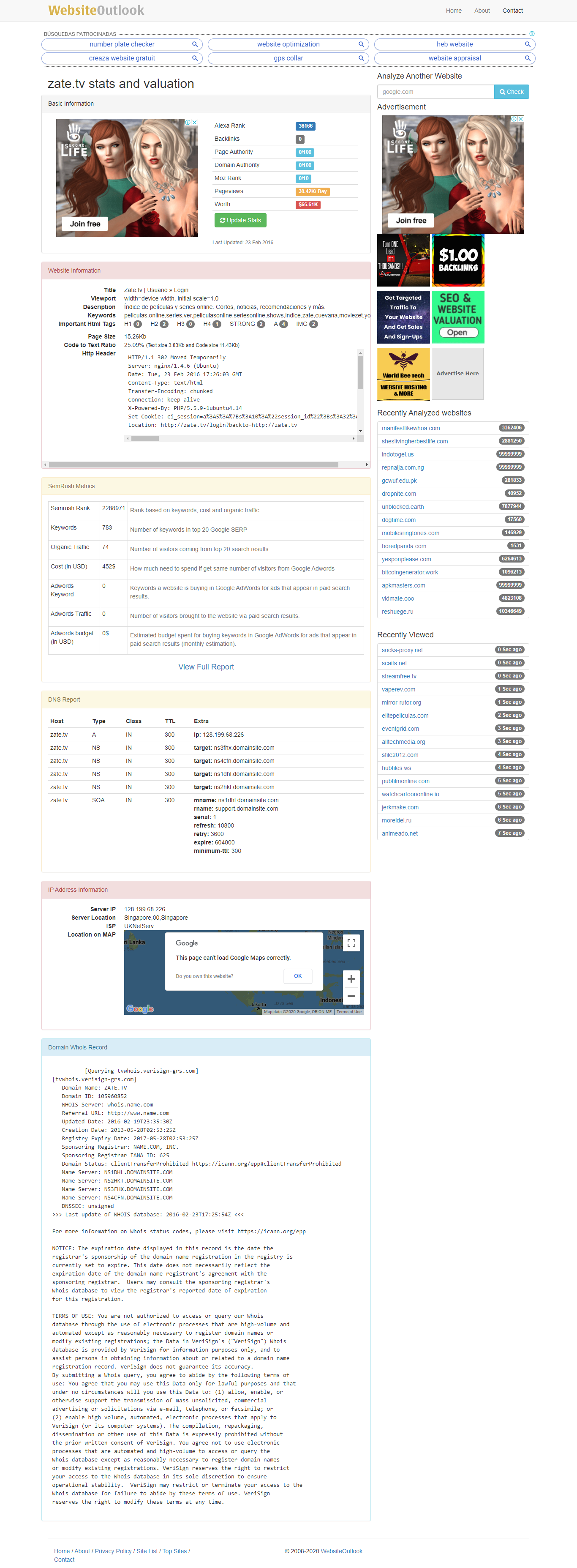Open the eventgrid.com link
The width and height of the screenshot is (577, 1568).
(400, 729)
